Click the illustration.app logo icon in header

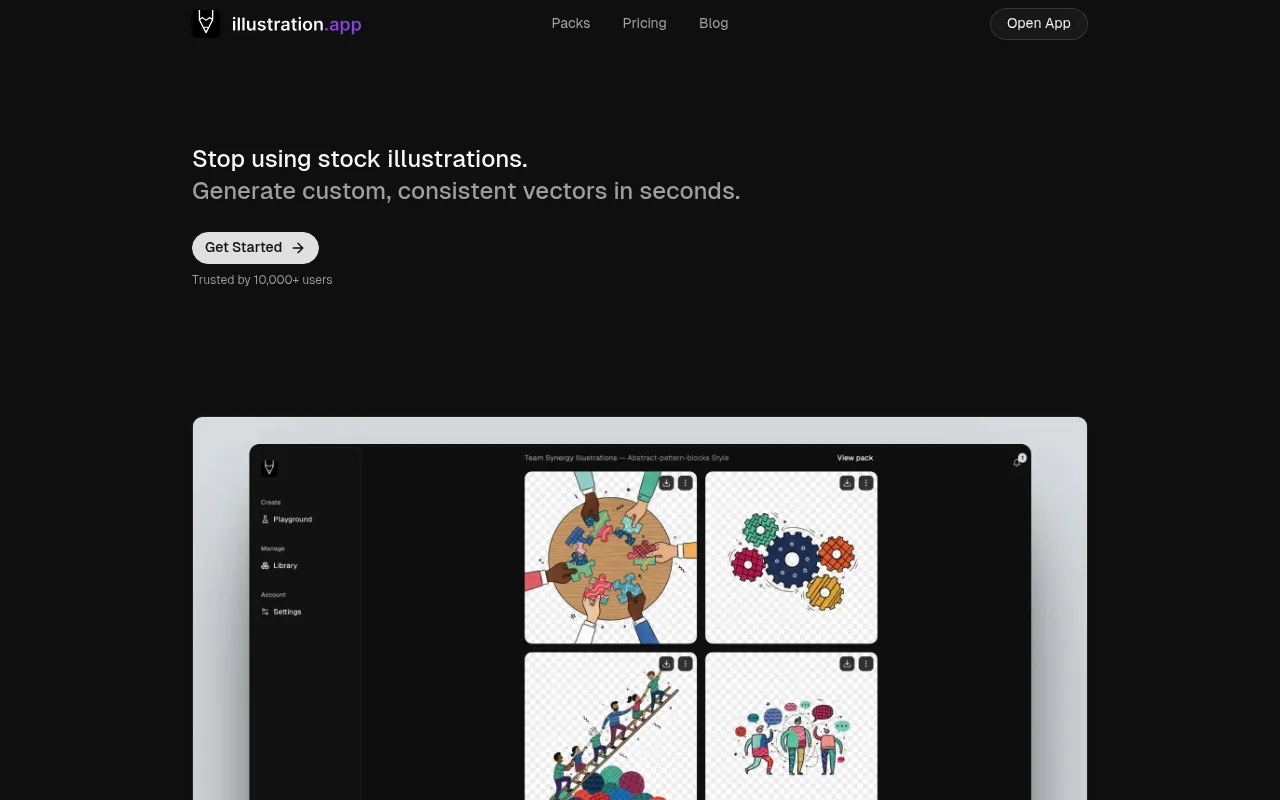point(206,23)
